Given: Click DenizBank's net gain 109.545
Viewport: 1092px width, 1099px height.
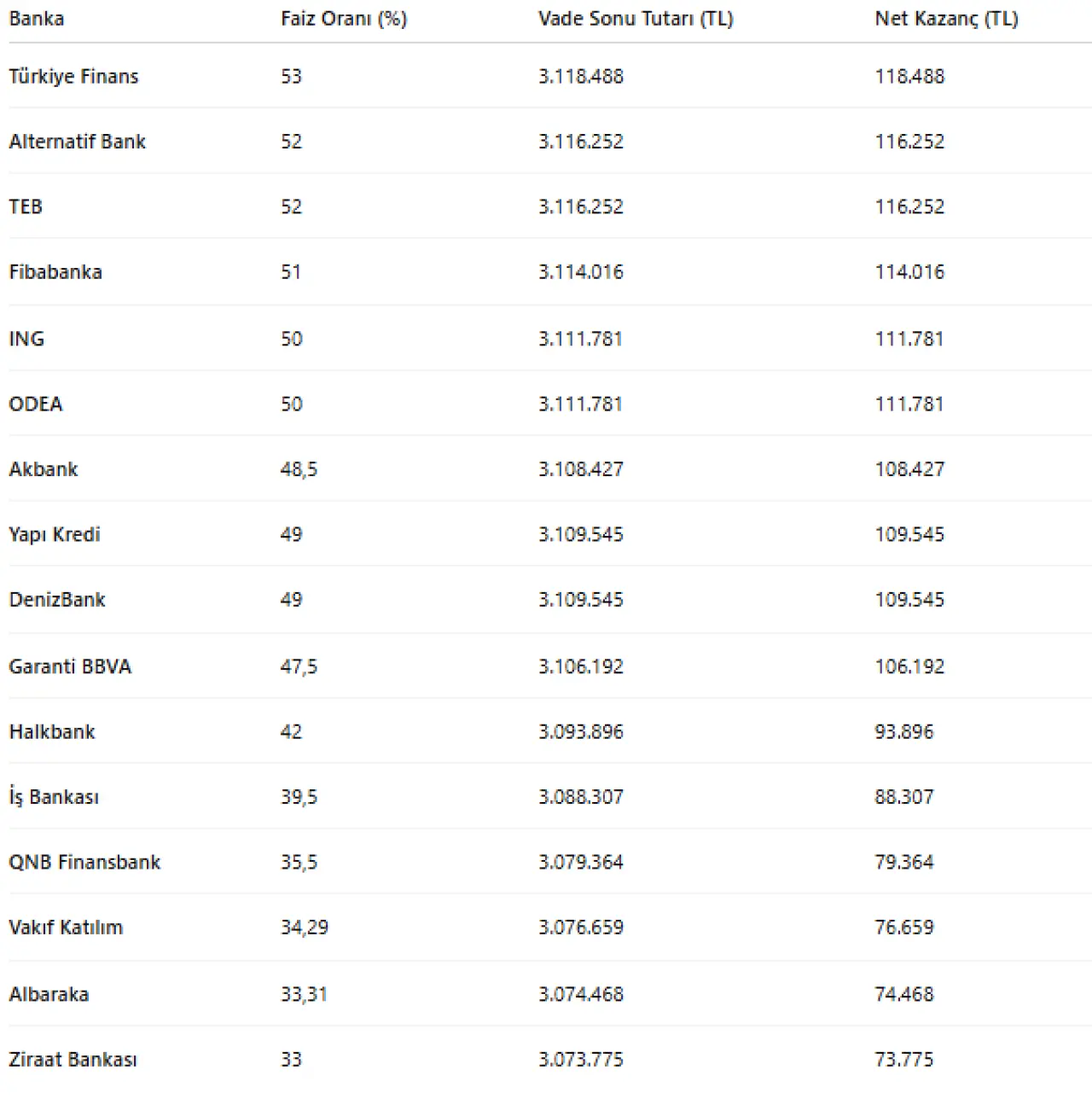Looking at the screenshot, I should 909,600.
